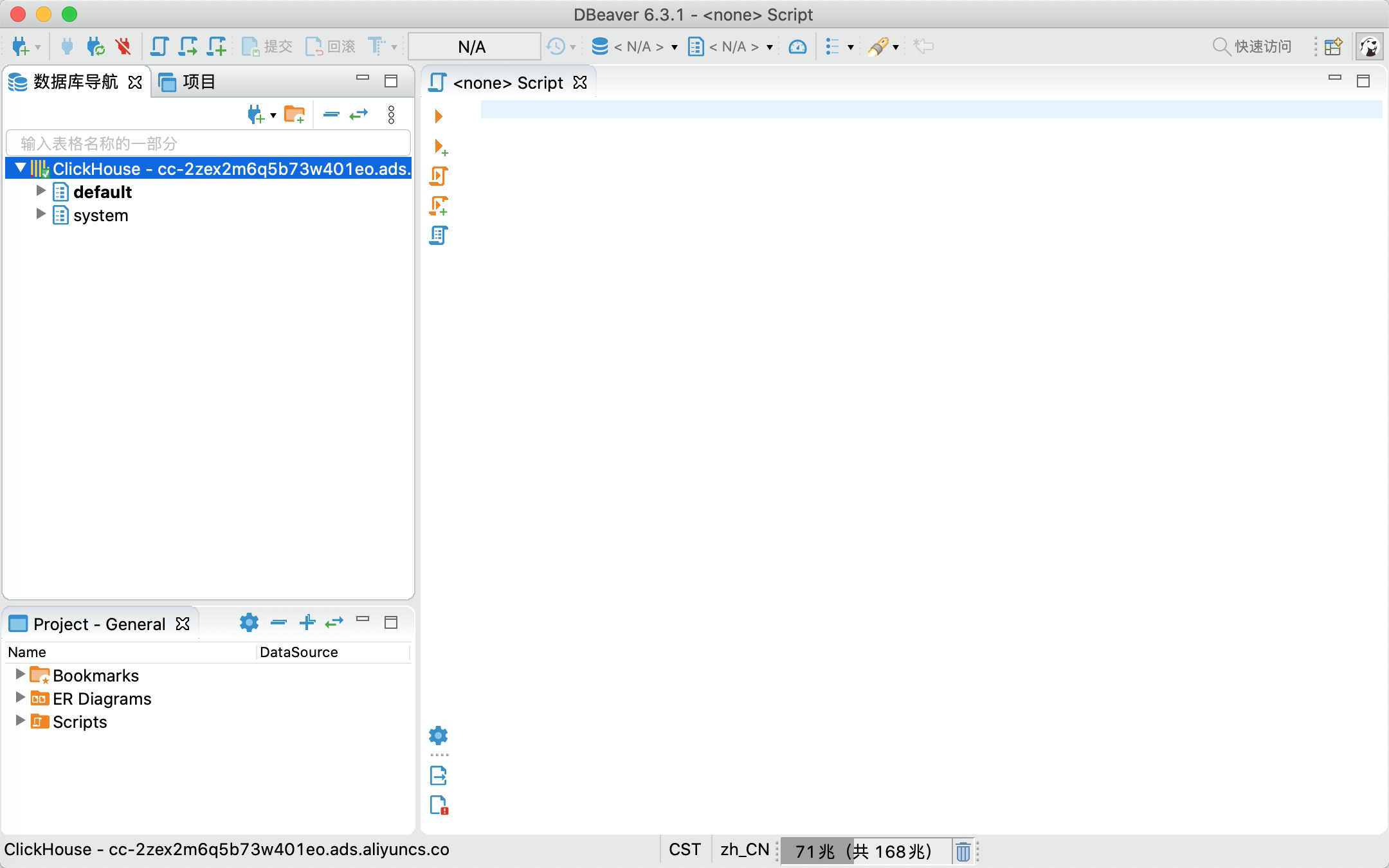Open the SQL editor settings gear

439,736
